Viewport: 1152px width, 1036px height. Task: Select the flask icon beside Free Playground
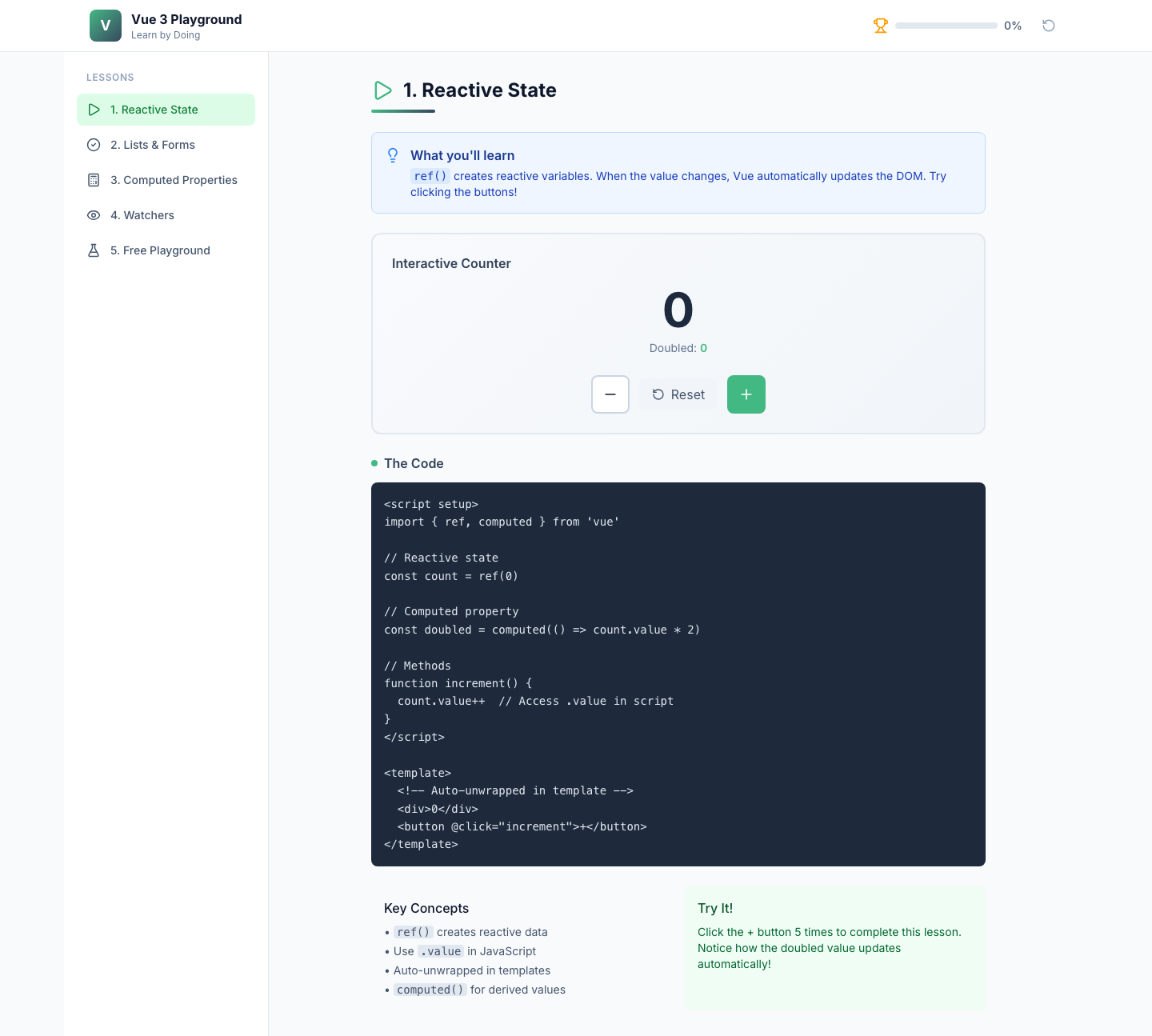[x=94, y=250]
